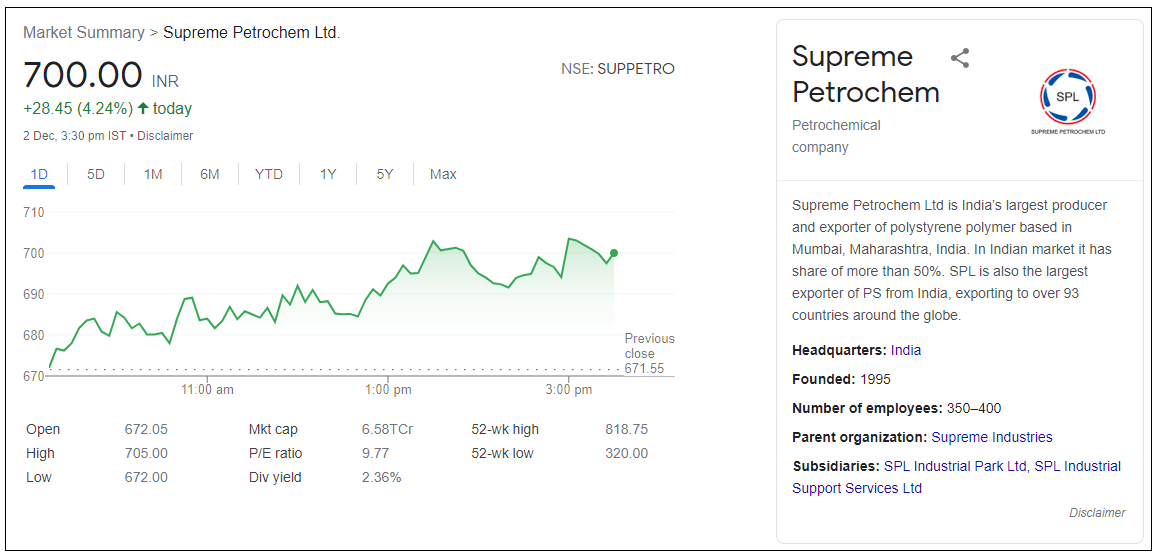The width and height of the screenshot is (1160, 560).
Task: Click the 11:00 am axis label
Action: 208,389
